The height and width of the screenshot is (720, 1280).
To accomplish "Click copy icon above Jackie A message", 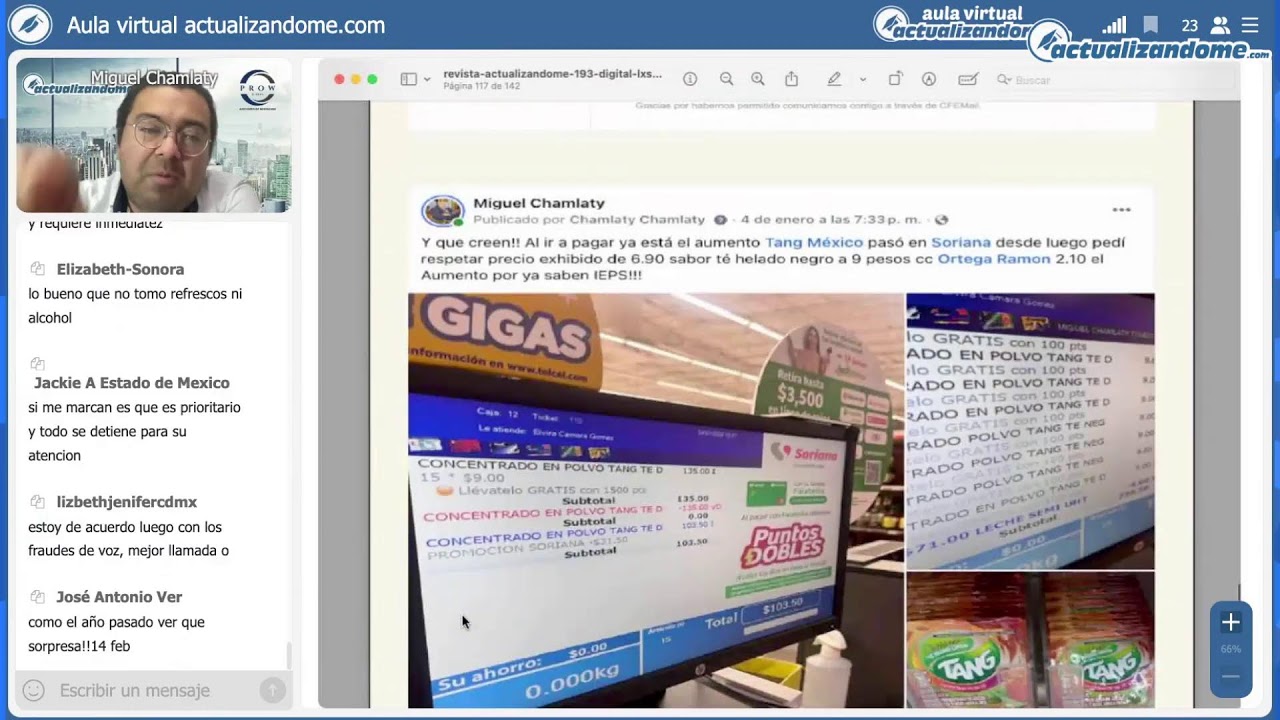I will click(37, 363).
